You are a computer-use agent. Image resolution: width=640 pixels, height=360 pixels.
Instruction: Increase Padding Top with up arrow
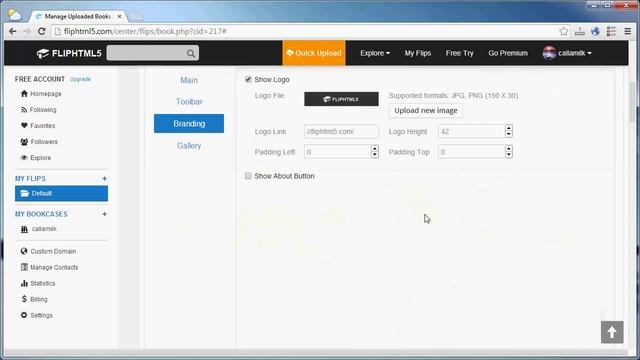pos(509,149)
